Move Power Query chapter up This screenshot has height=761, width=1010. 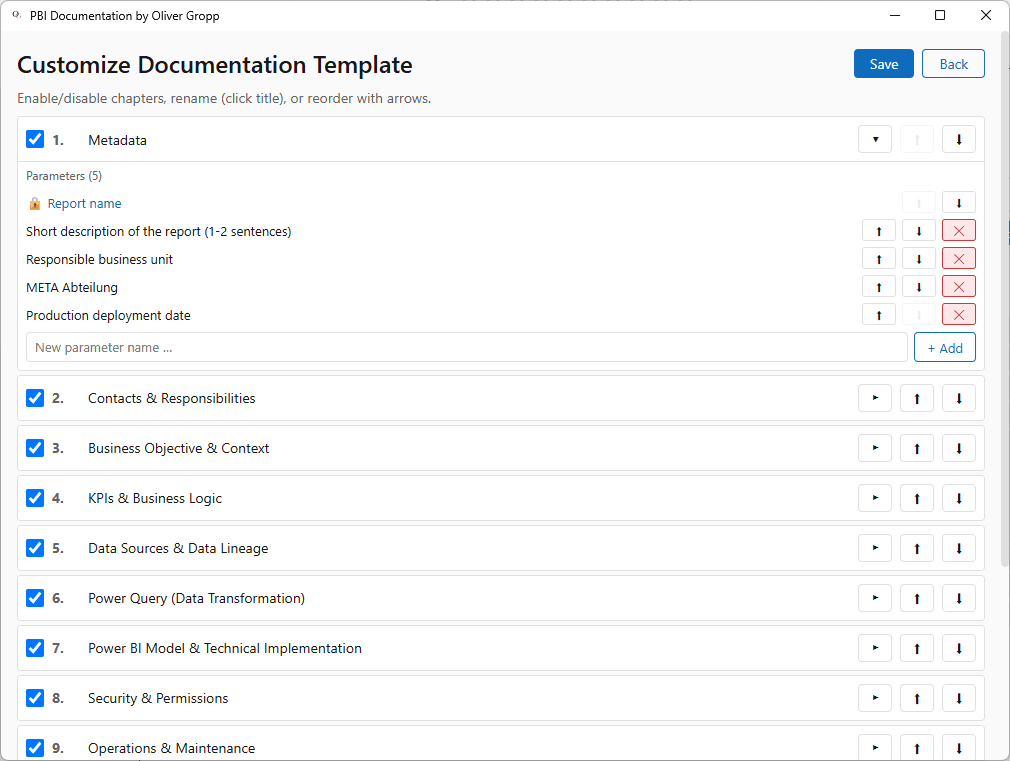coord(917,598)
